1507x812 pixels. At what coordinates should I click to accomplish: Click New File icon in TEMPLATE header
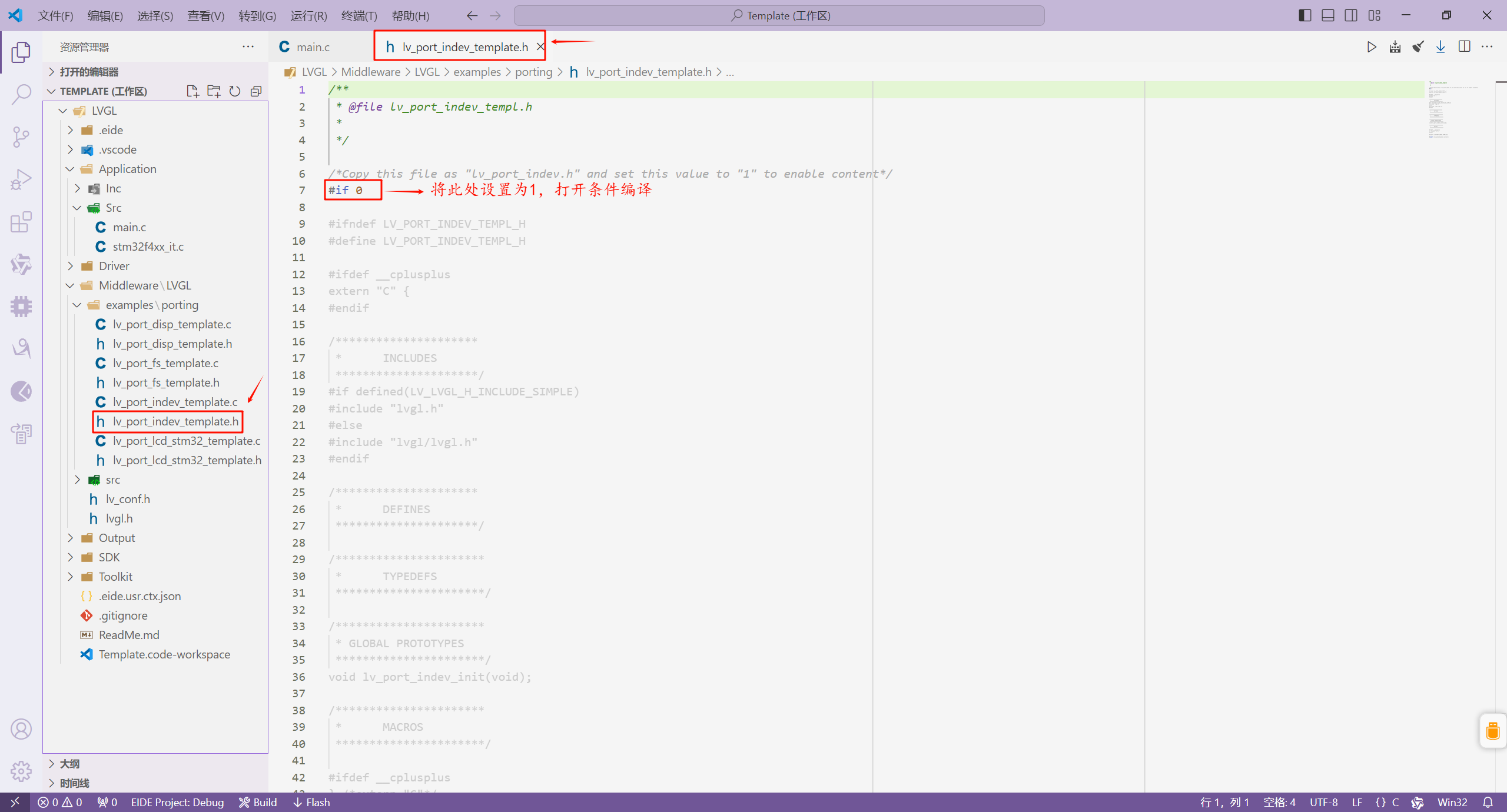(x=192, y=91)
